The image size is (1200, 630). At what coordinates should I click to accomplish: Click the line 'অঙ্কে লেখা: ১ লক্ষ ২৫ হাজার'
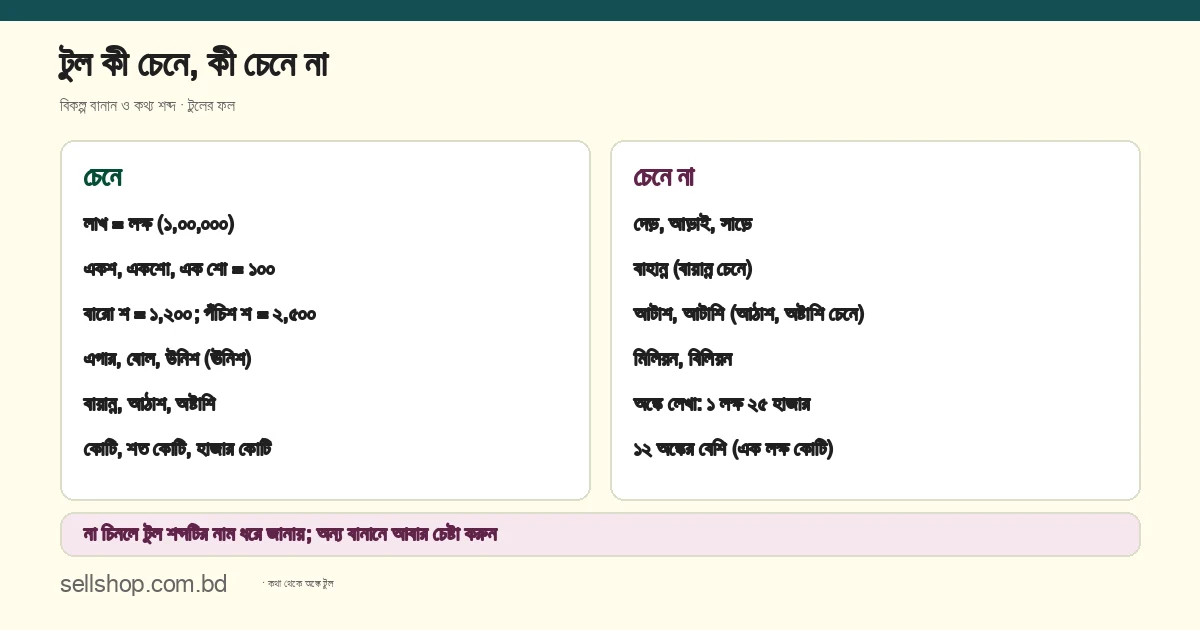click(722, 404)
